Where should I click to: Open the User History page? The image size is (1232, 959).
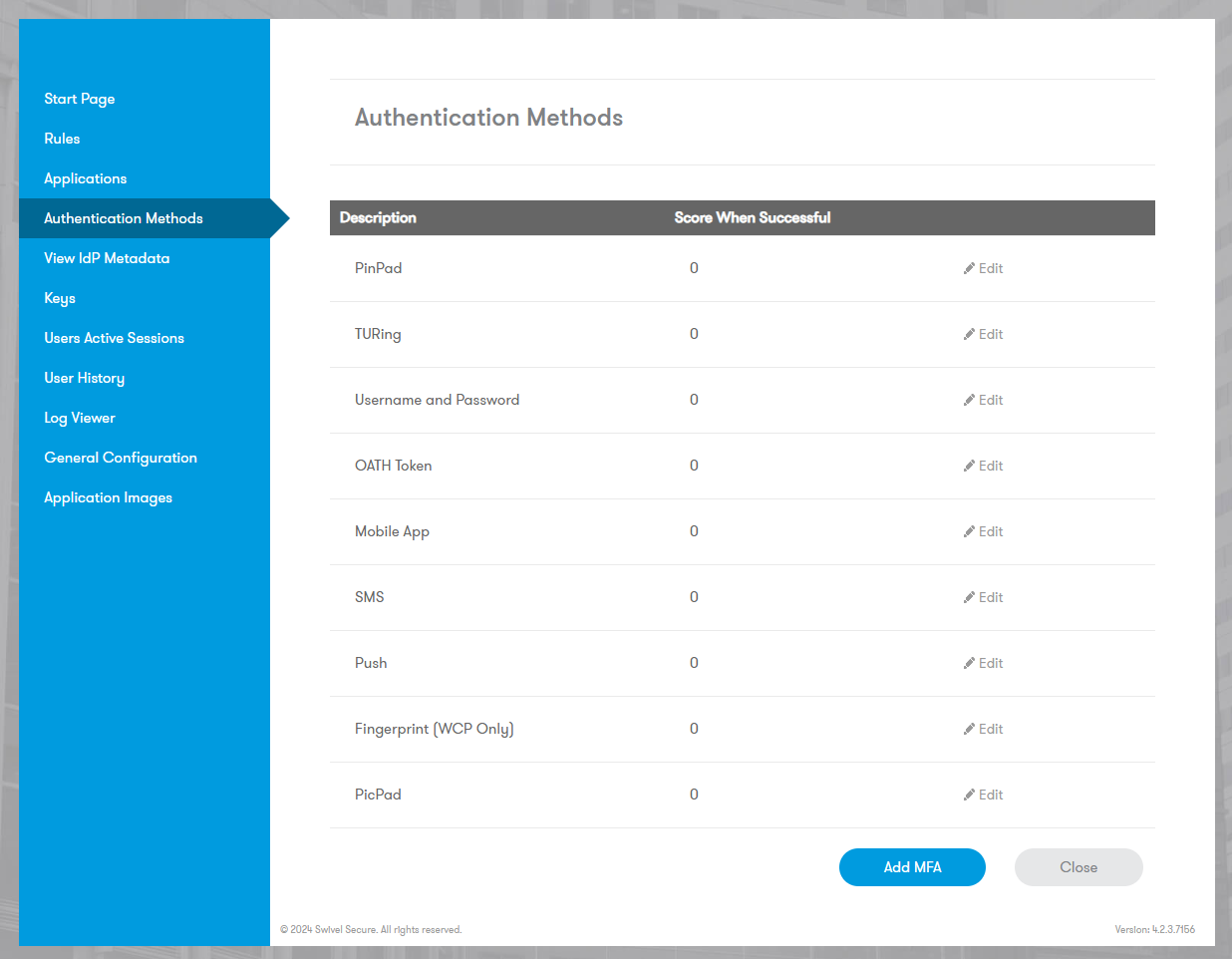(84, 378)
